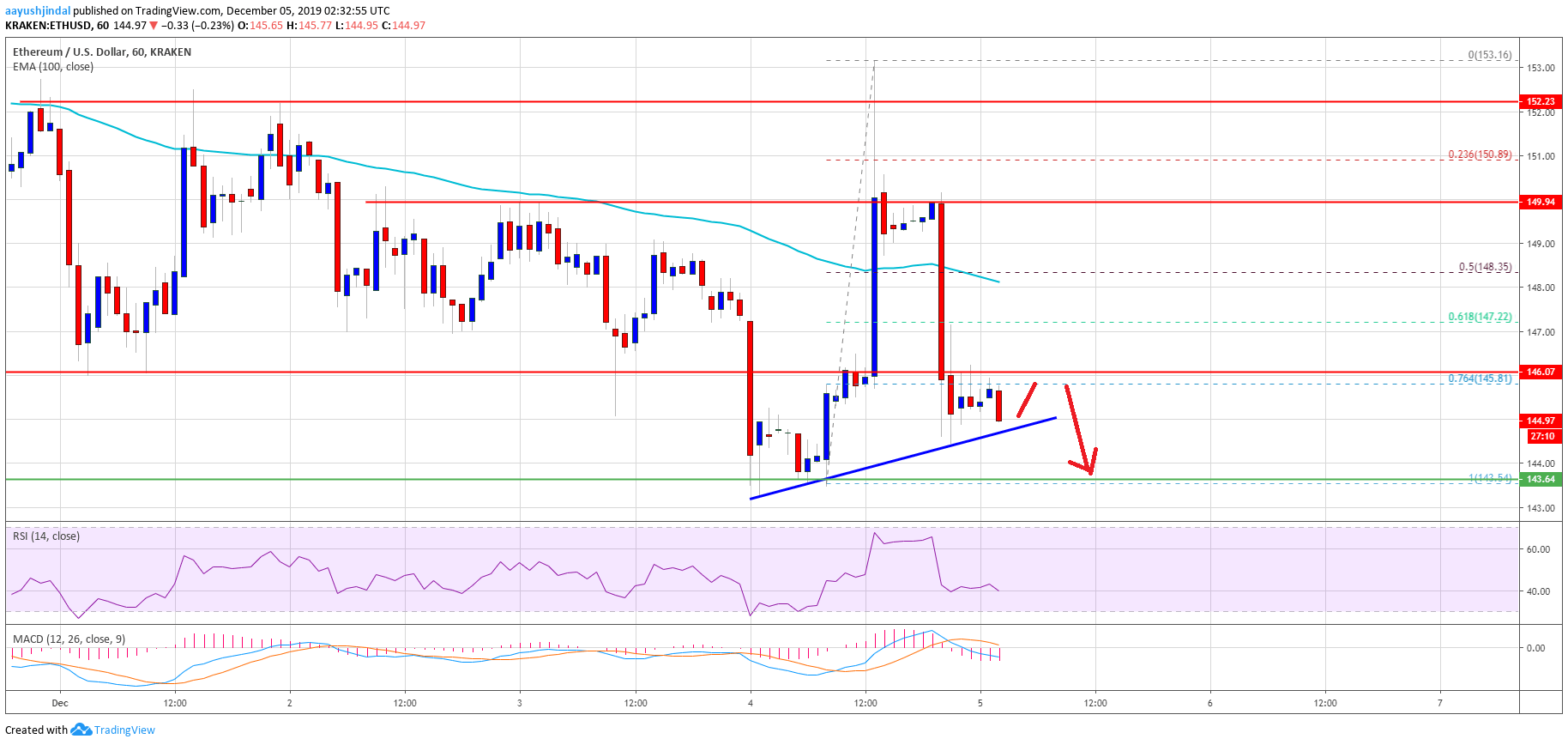Open the TradingView link at bottom
Viewport: 1568px width, 745px height.
124,730
